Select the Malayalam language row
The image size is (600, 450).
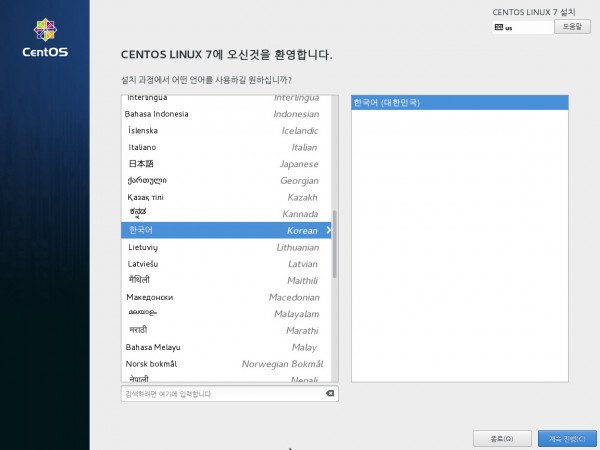click(x=226, y=314)
